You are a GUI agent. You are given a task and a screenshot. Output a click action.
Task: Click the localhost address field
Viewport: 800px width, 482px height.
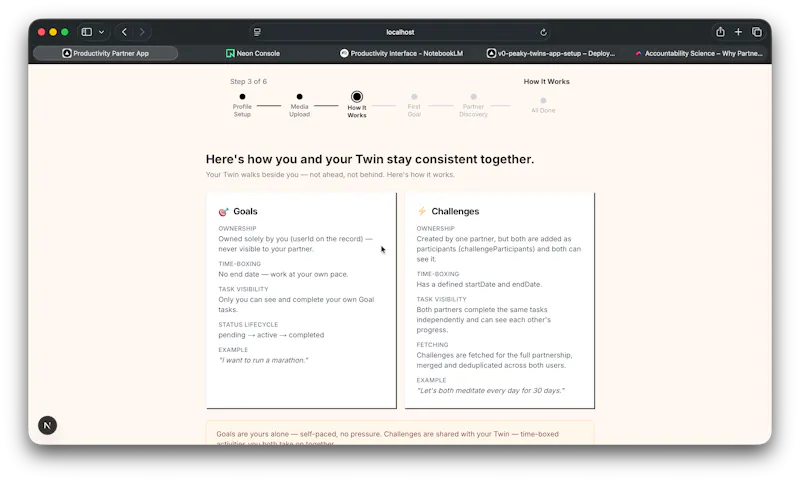[x=400, y=32]
